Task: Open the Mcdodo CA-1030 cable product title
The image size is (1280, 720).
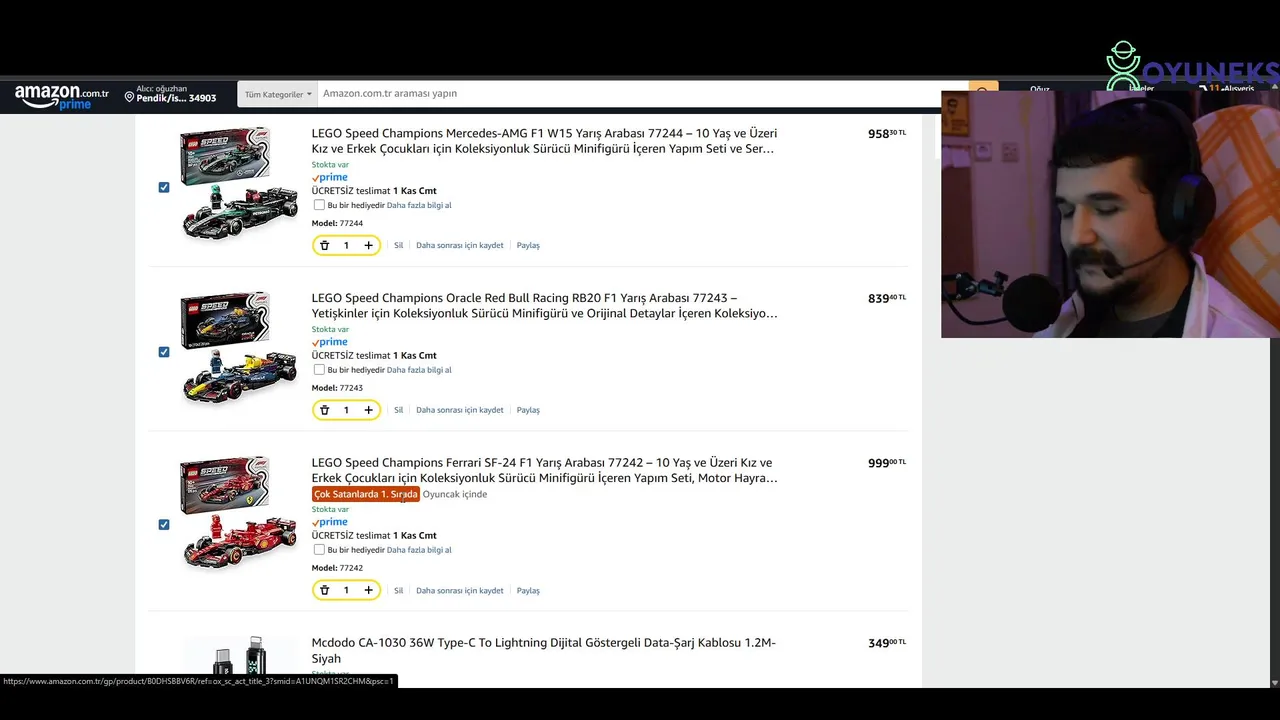Action: (x=543, y=650)
